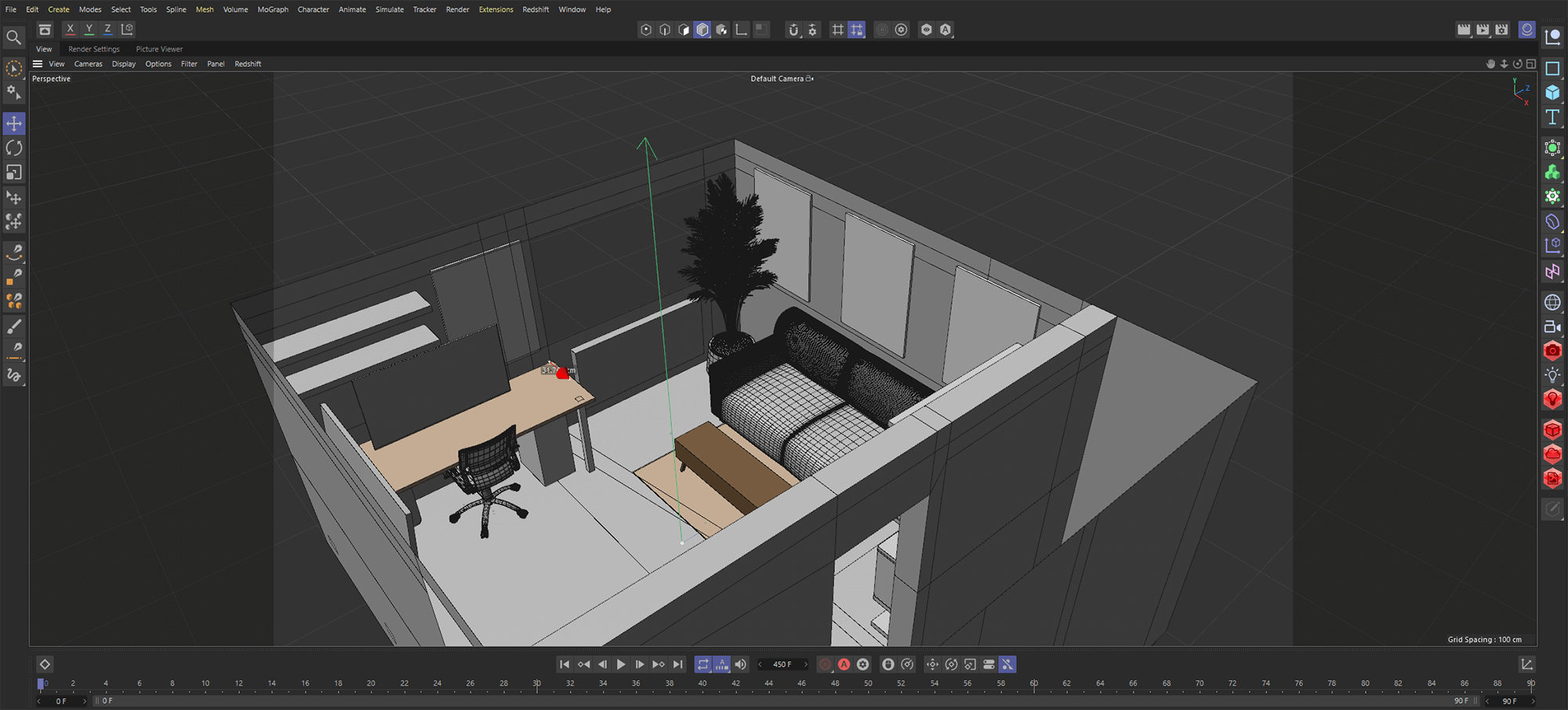This screenshot has height=710, width=1568.
Task: Toggle the Y axis lock
Action: click(x=89, y=29)
